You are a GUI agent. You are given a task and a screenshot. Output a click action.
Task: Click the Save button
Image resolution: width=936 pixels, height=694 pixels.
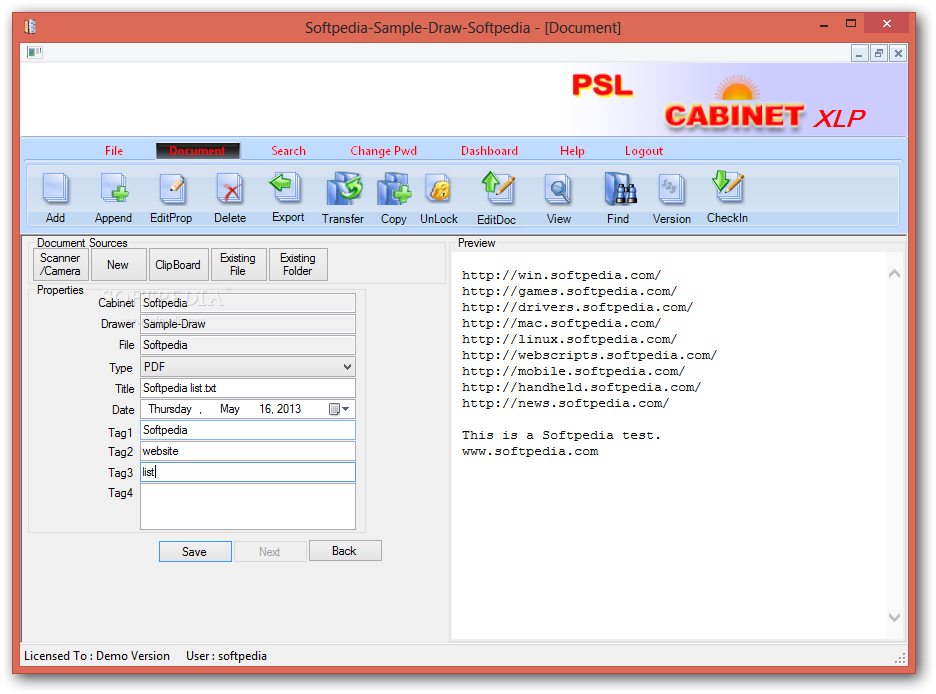coord(195,551)
